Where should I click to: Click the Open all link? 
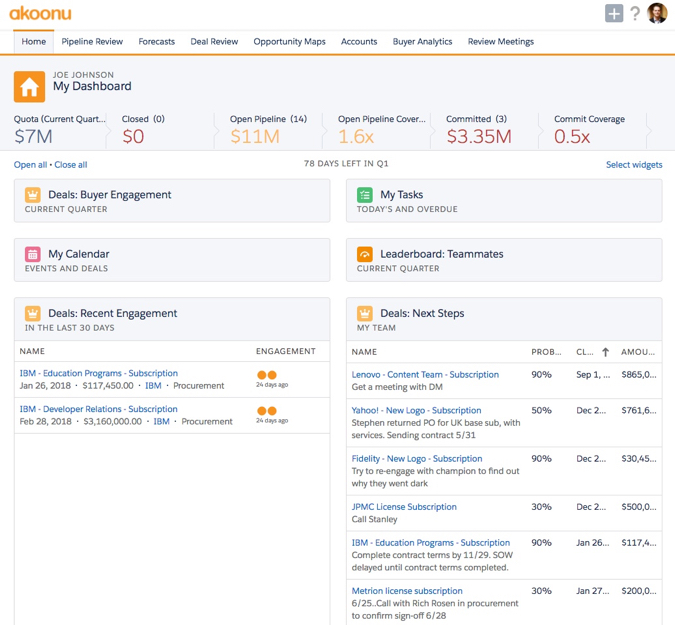[x=30, y=165]
